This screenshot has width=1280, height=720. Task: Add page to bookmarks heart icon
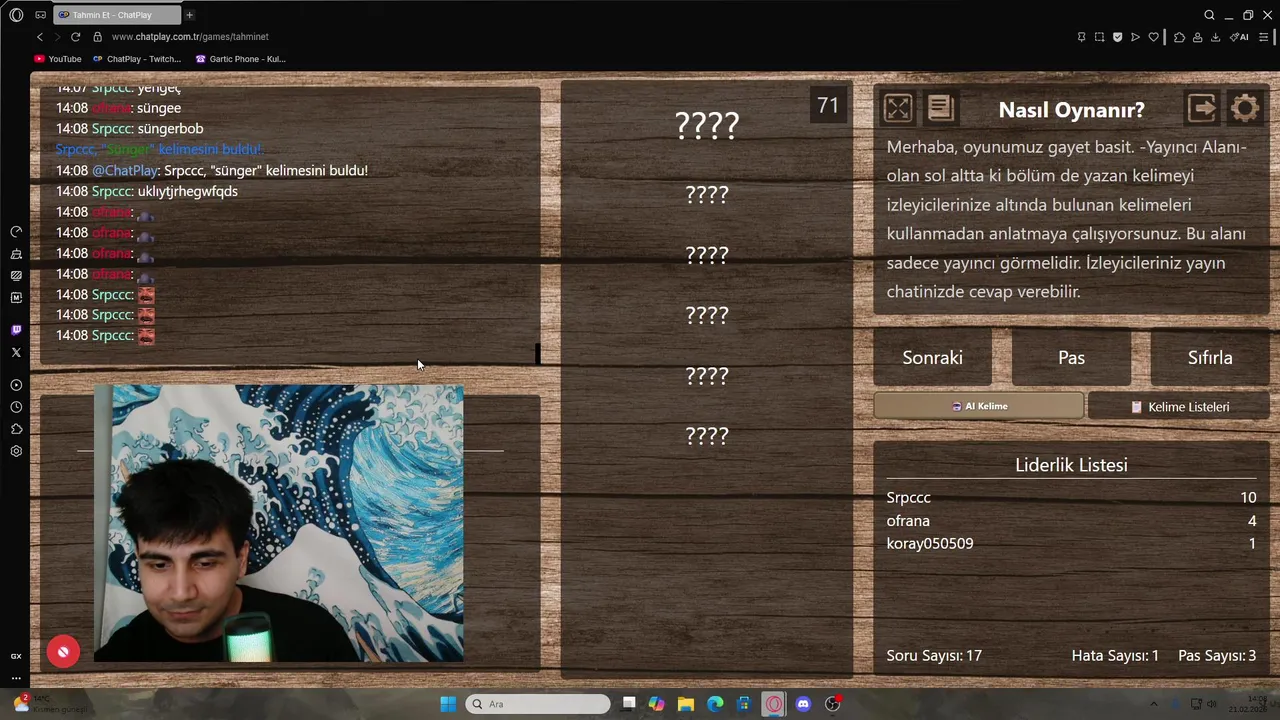pos(1153,37)
